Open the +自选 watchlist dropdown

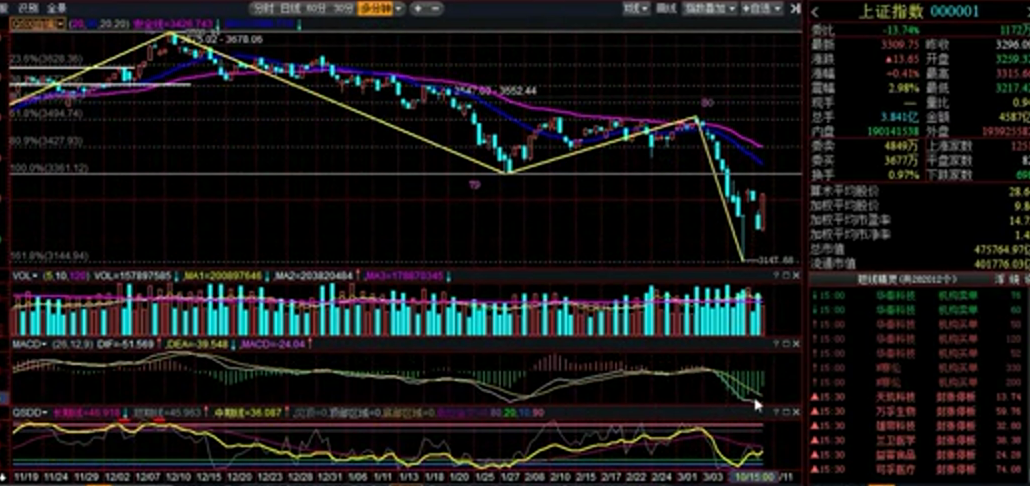point(762,9)
